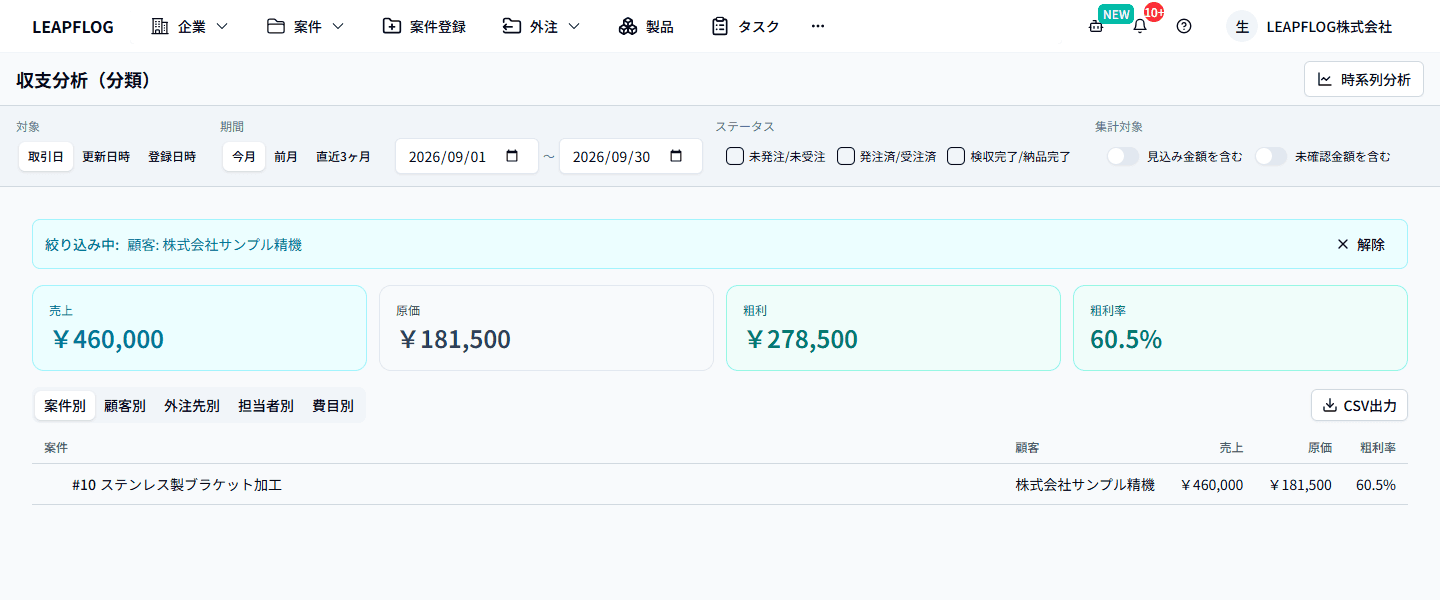Select 更新日時 as the target date
1440x600 pixels.
[x=106, y=156]
